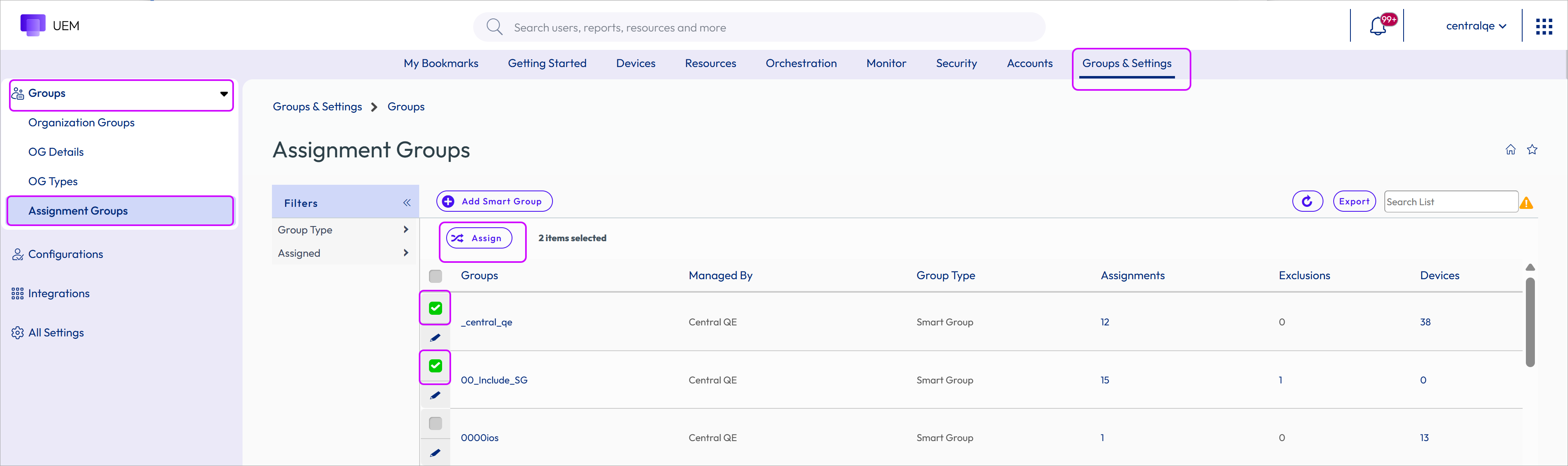This screenshot has width=1568, height=466.
Task: Sort by the Exclusions column header
Action: [x=1304, y=276]
